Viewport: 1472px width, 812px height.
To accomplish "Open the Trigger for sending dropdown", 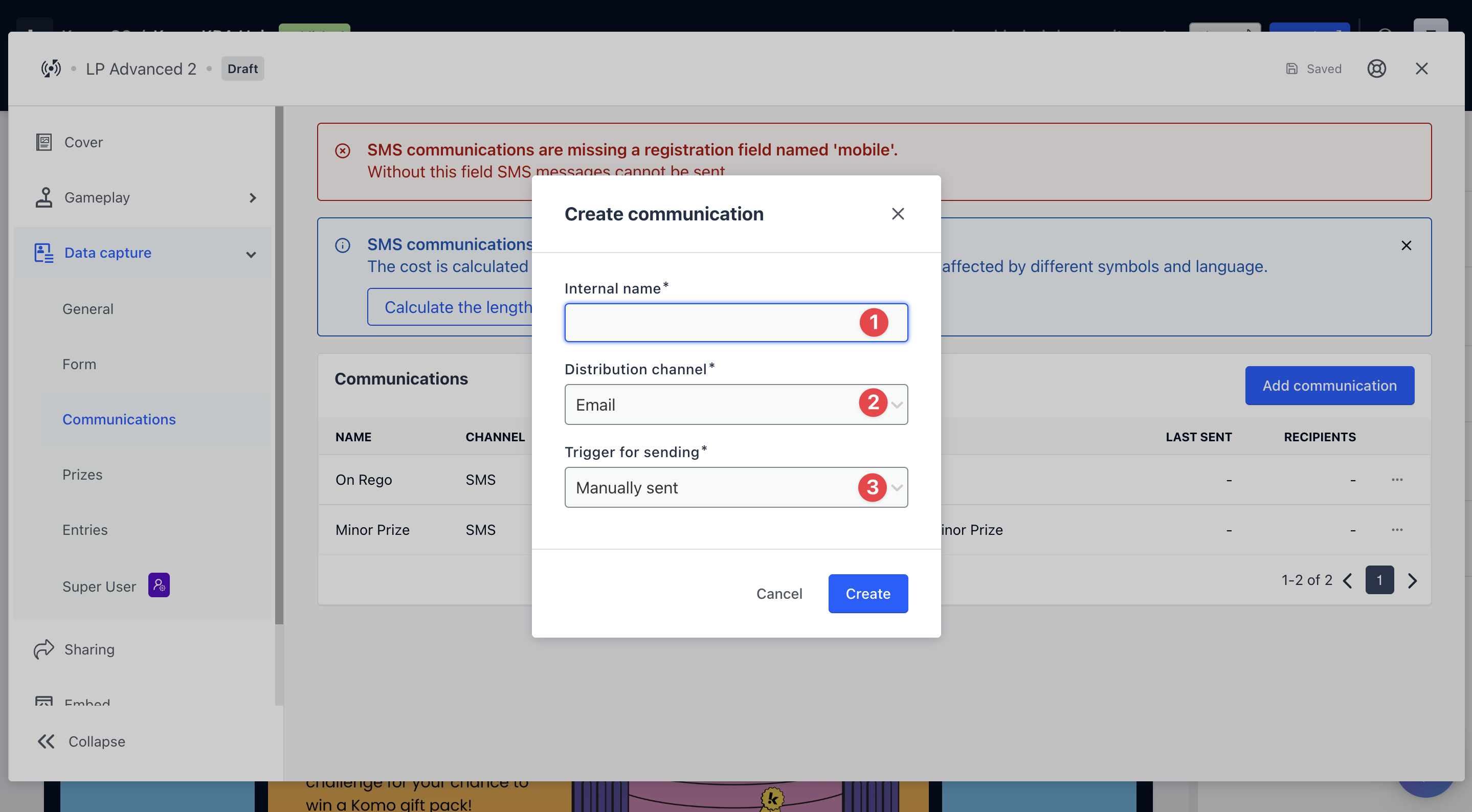I will (736, 487).
